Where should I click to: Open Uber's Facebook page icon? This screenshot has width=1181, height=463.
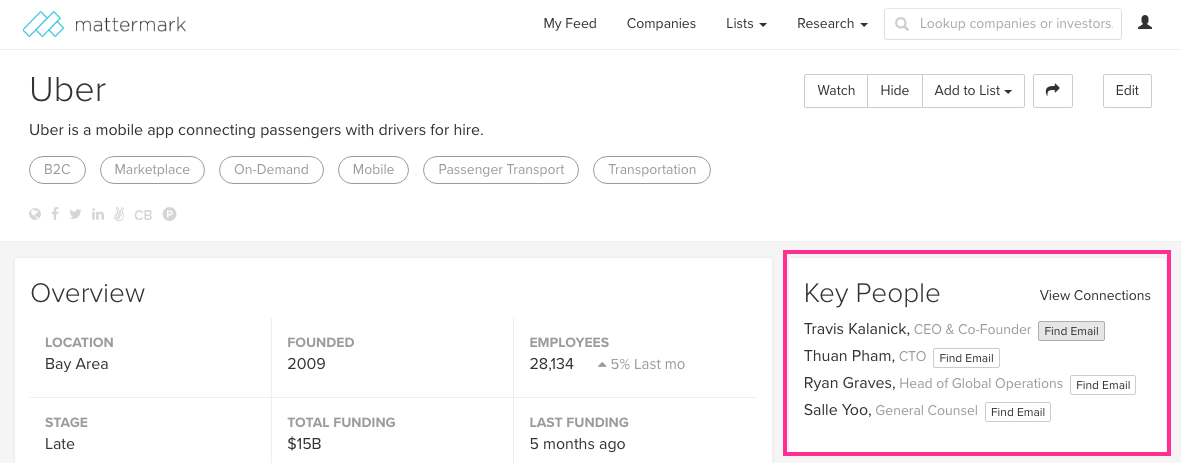click(55, 215)
